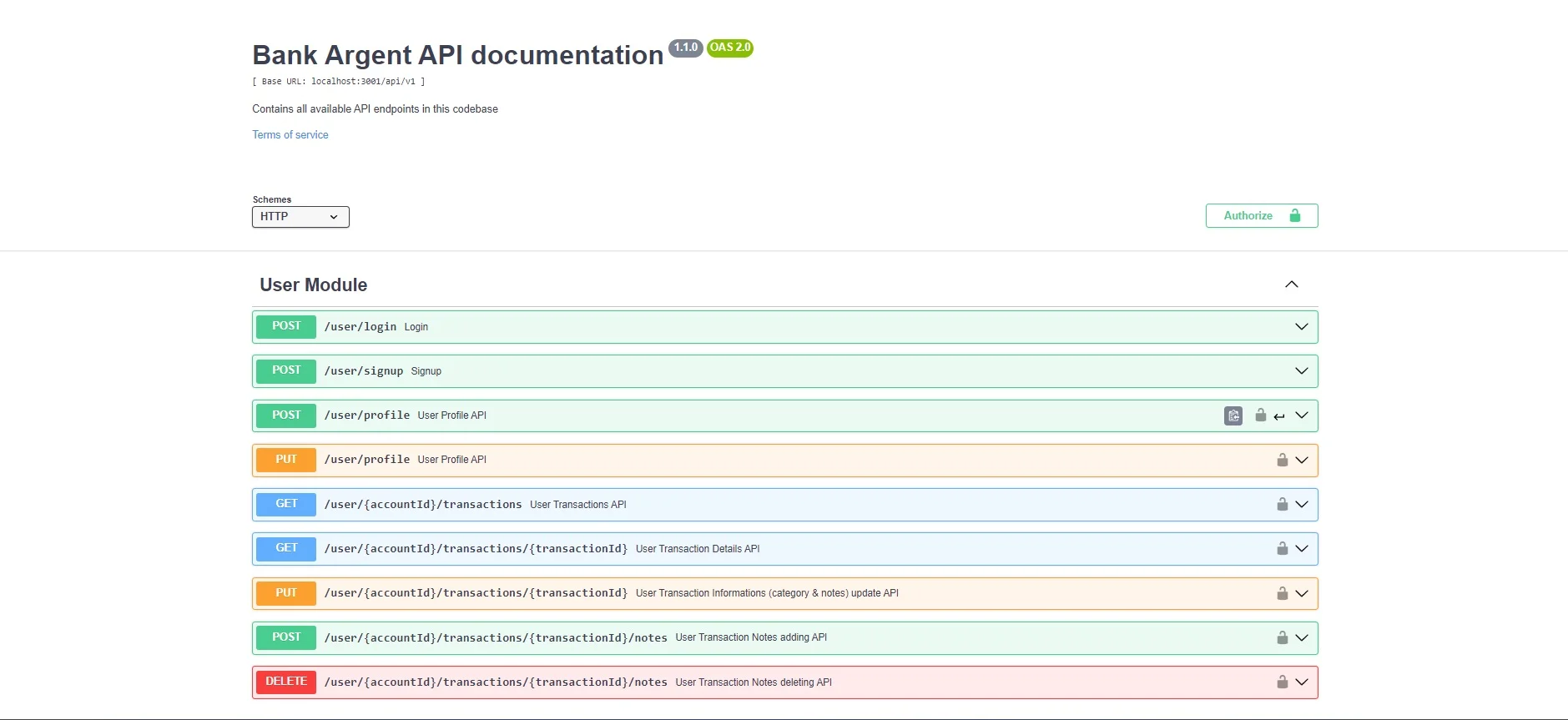The image size is (1568, 720).
Task: Click lock icon on PUT /user/profile row
Action: pos(1283,460)
